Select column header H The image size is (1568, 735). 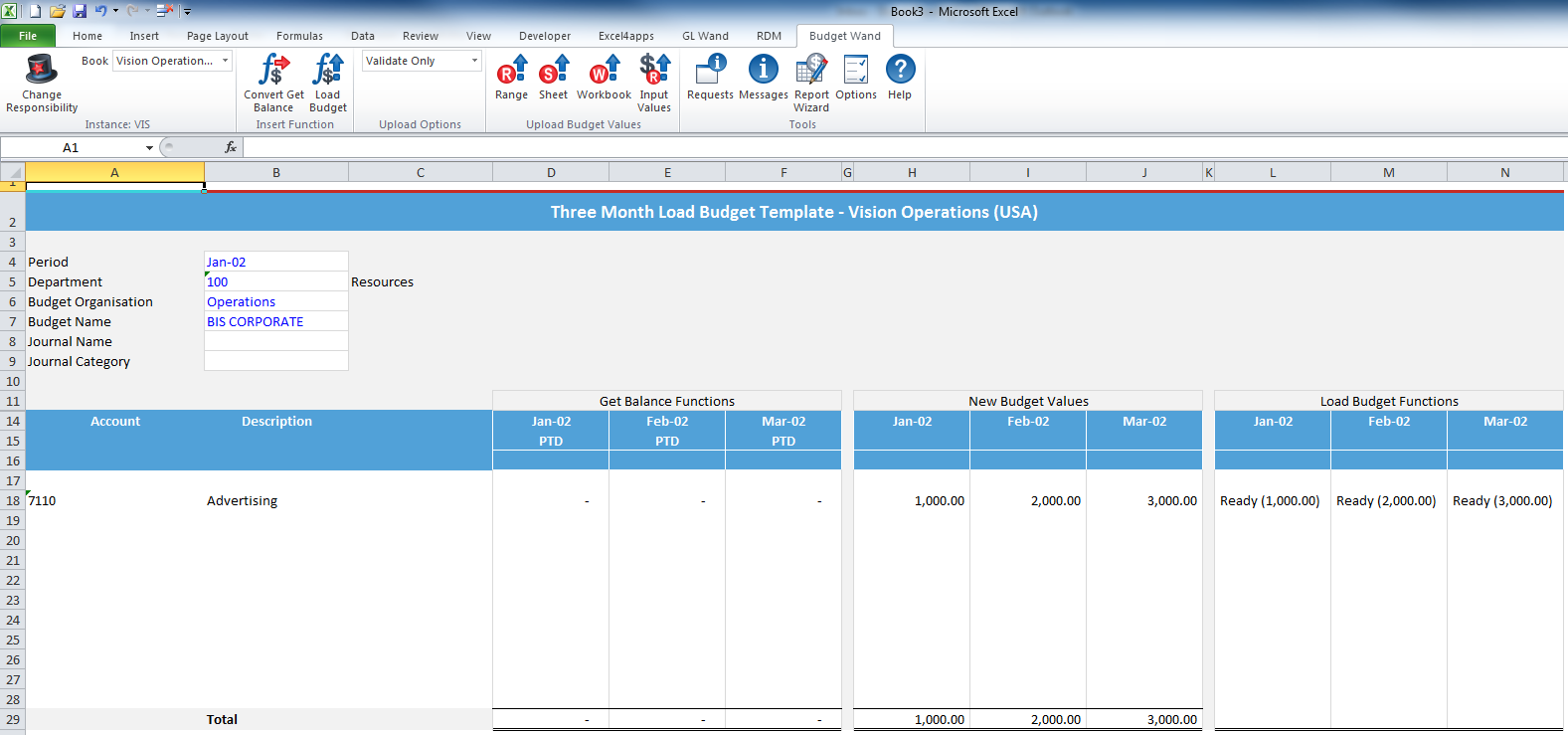[912, 173]
